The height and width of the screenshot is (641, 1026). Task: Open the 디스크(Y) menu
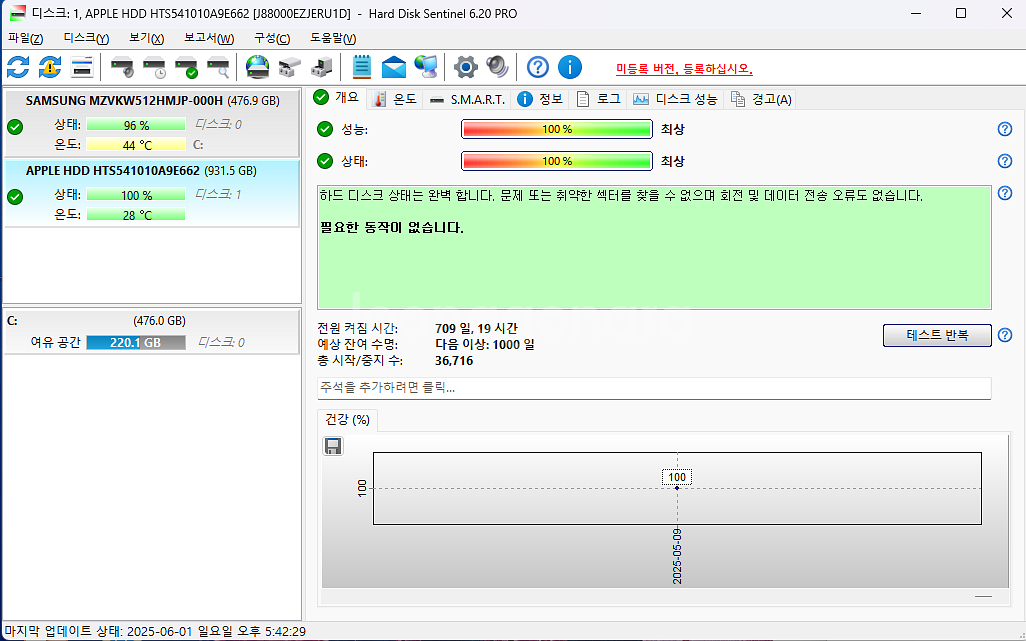(x=86, y=39)
